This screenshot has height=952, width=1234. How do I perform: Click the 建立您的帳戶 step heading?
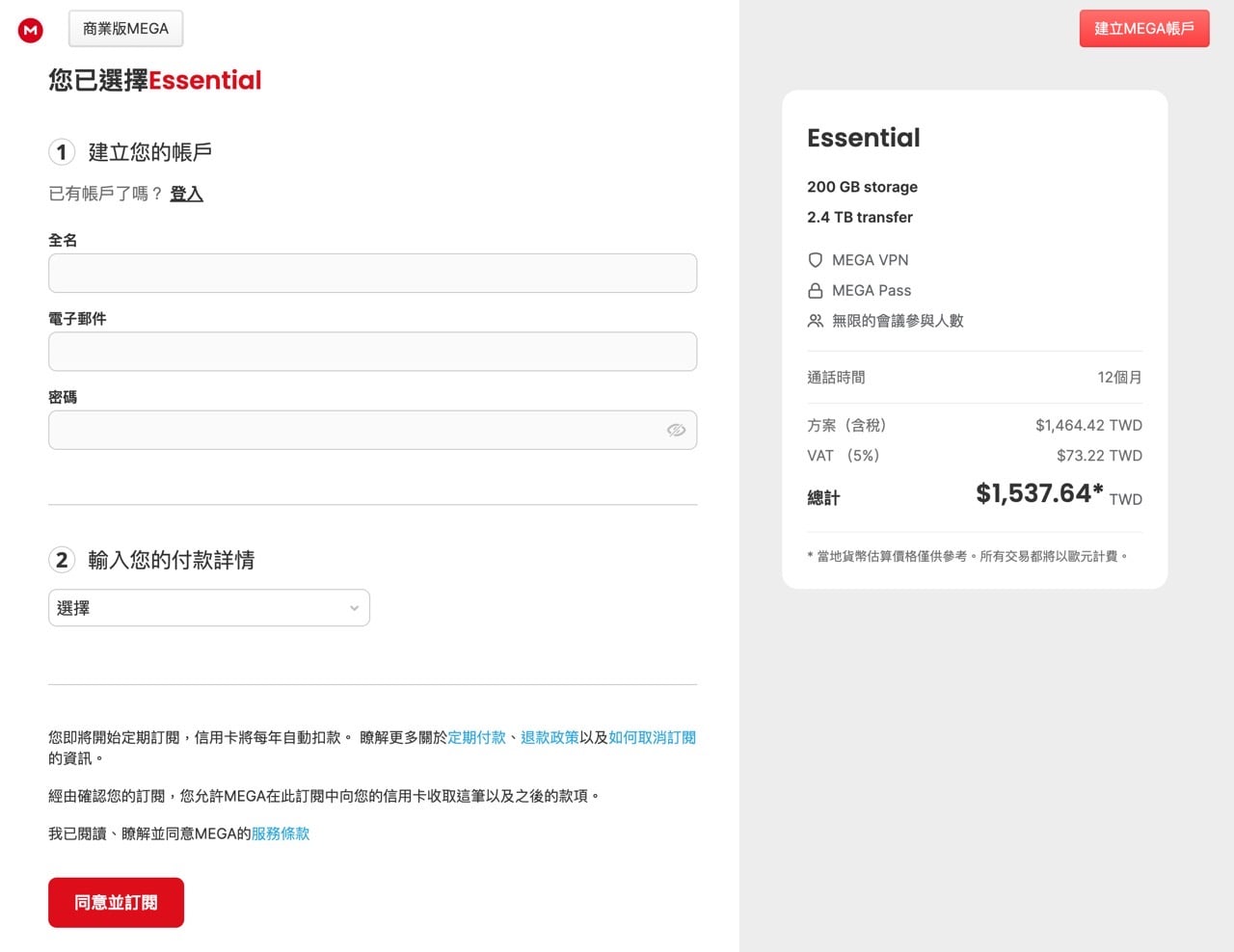(x=150, y=152)
